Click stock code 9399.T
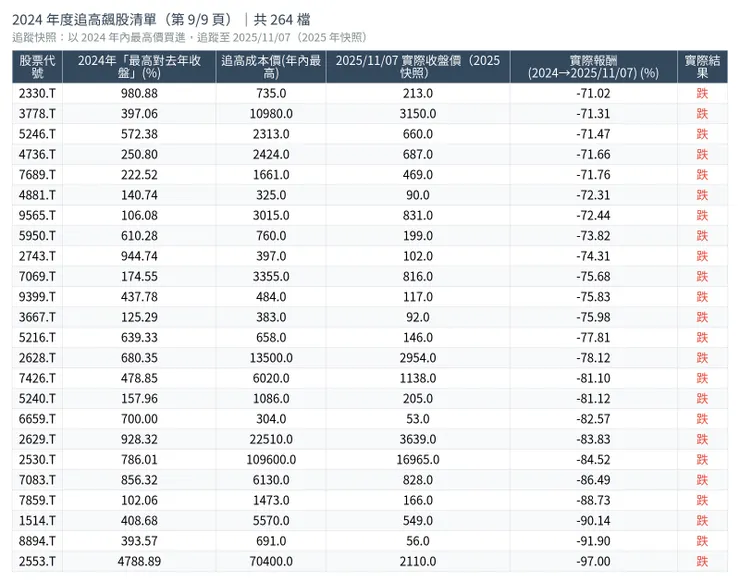This screenshot has height=584, width=740. 38,297
